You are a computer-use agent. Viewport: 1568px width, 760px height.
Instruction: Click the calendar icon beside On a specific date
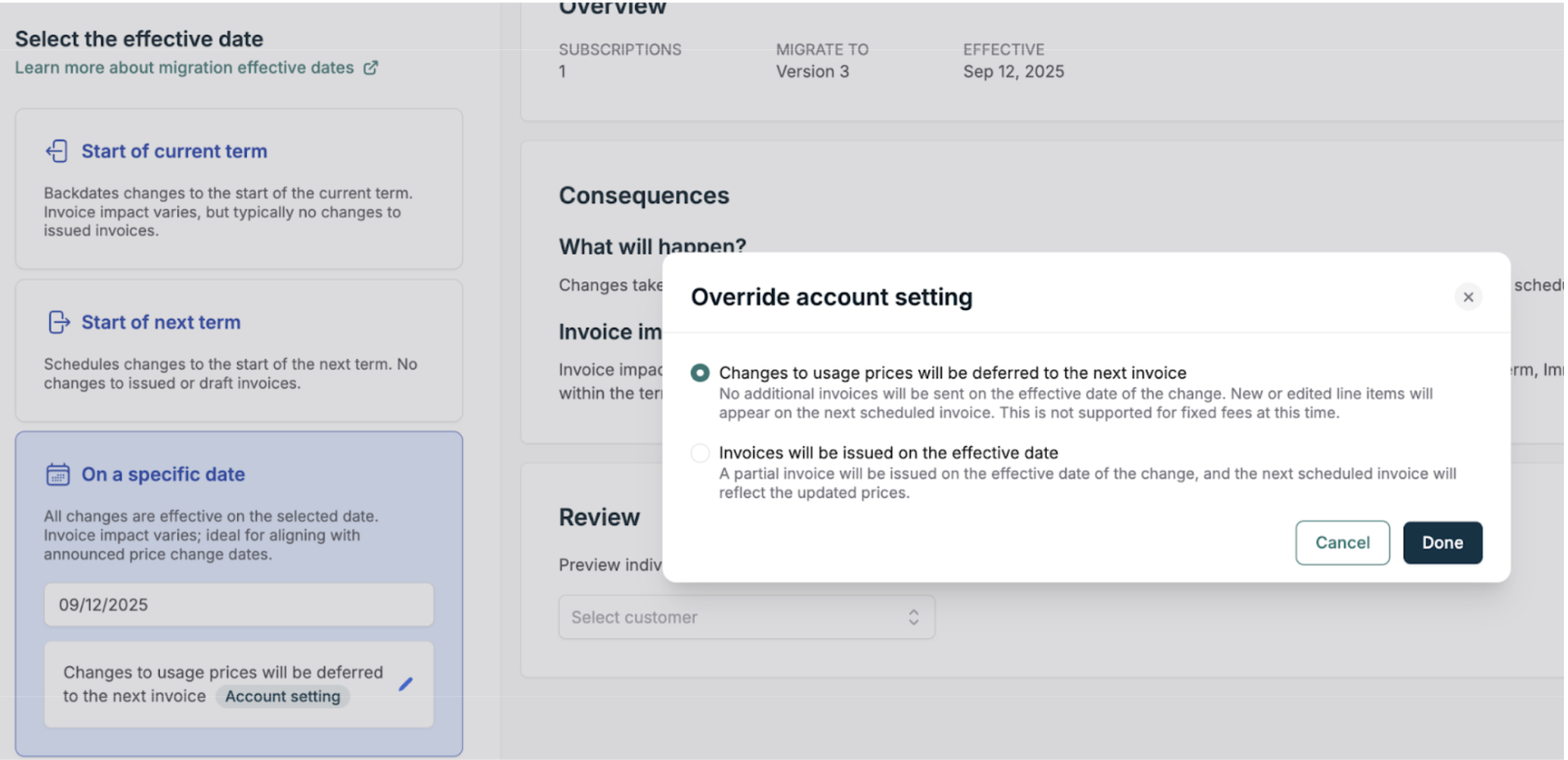pos(57,475)
